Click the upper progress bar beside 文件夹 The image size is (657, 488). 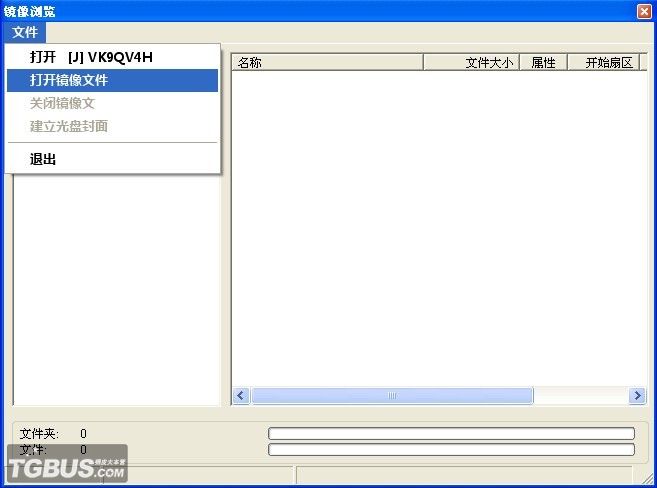point(451,434)
